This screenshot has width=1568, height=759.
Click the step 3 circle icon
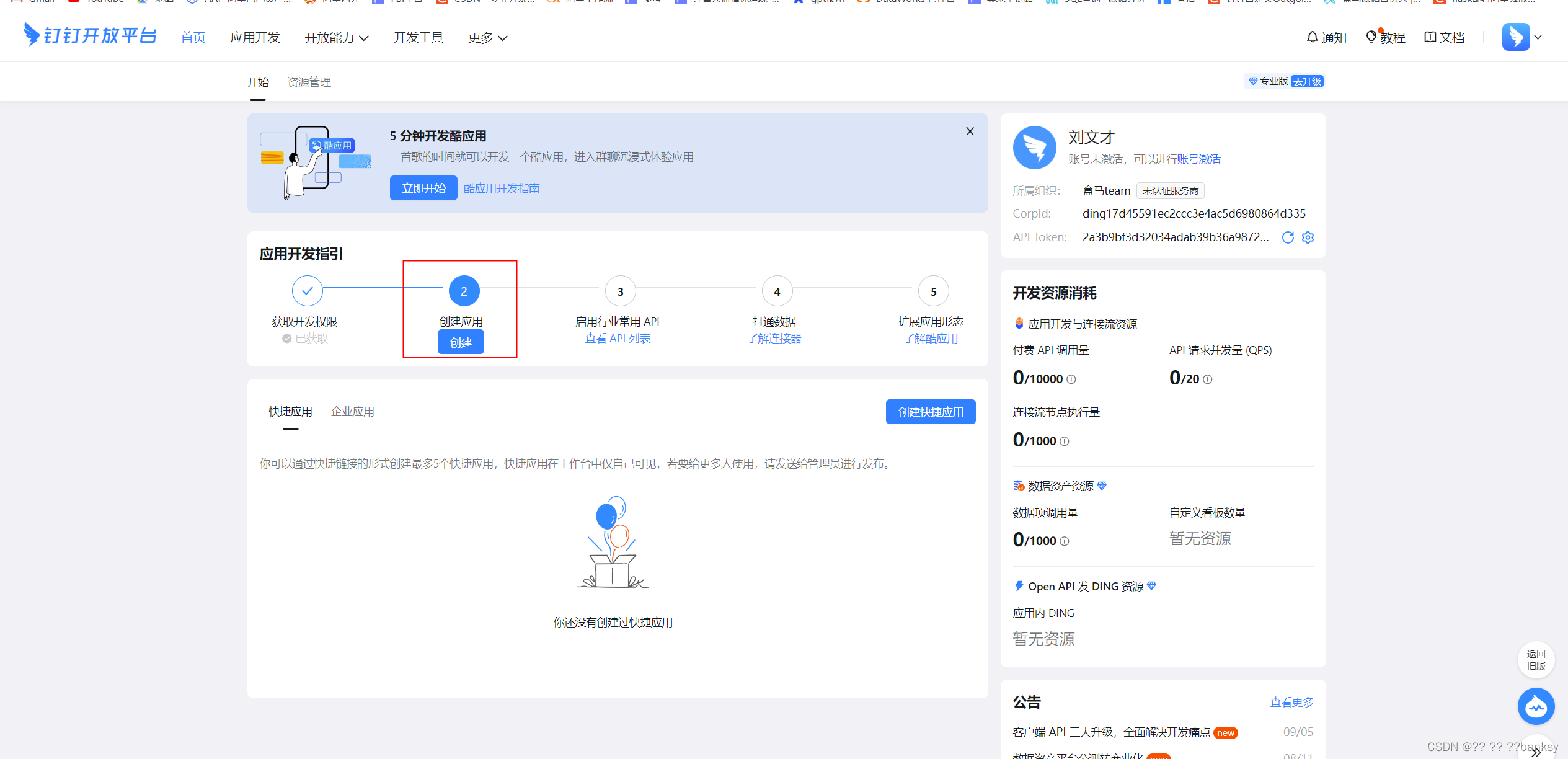point(621,291)
